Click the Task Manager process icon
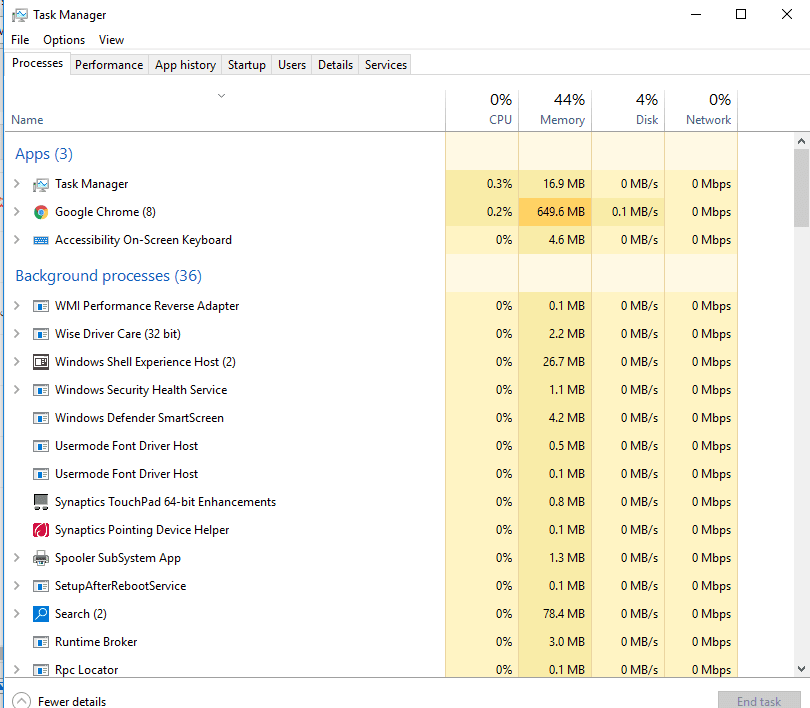 click(41, 184)
